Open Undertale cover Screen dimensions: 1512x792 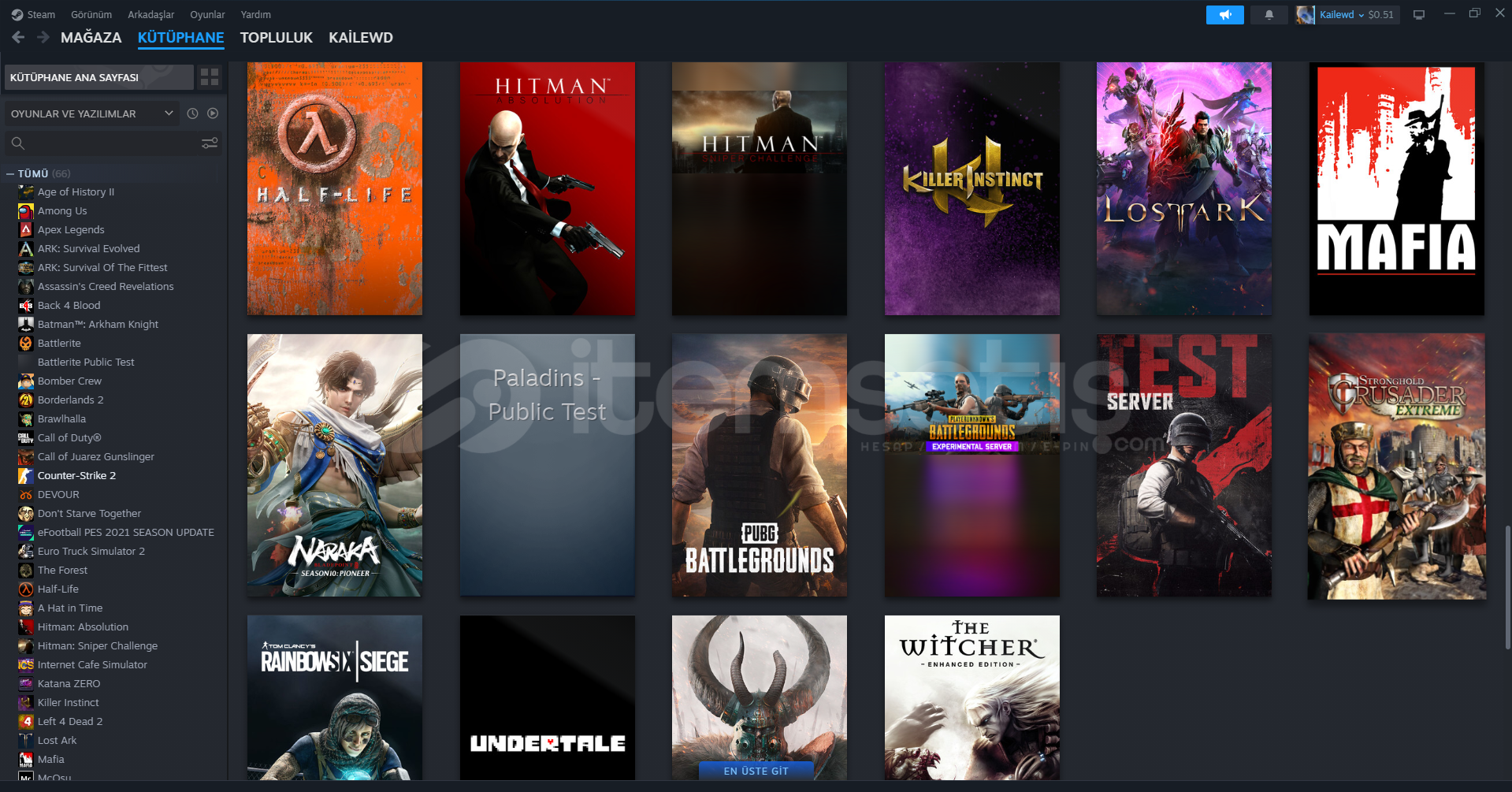(x=548, y=698)
